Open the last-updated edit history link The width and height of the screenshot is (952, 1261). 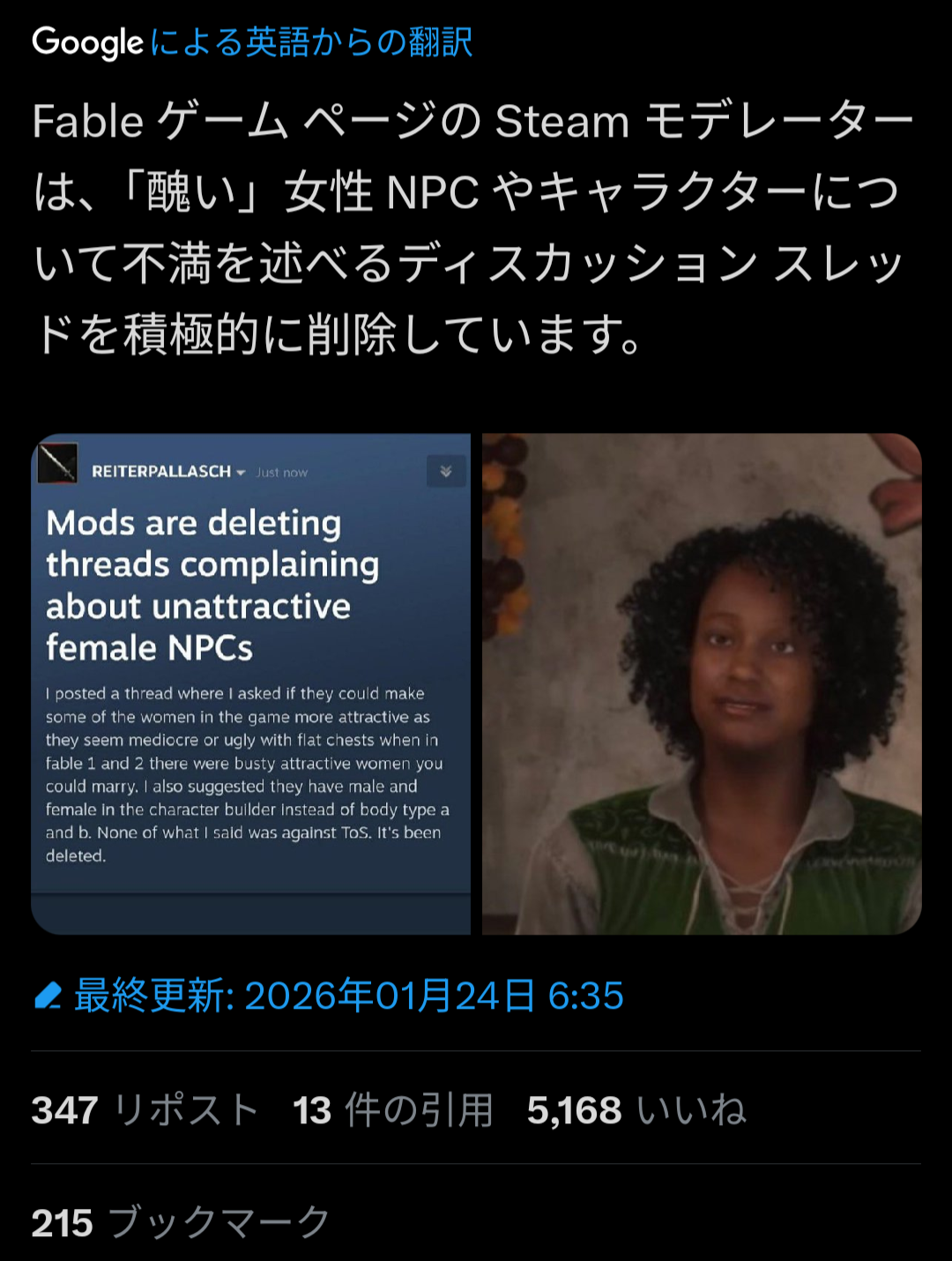(x=348, y=996)
